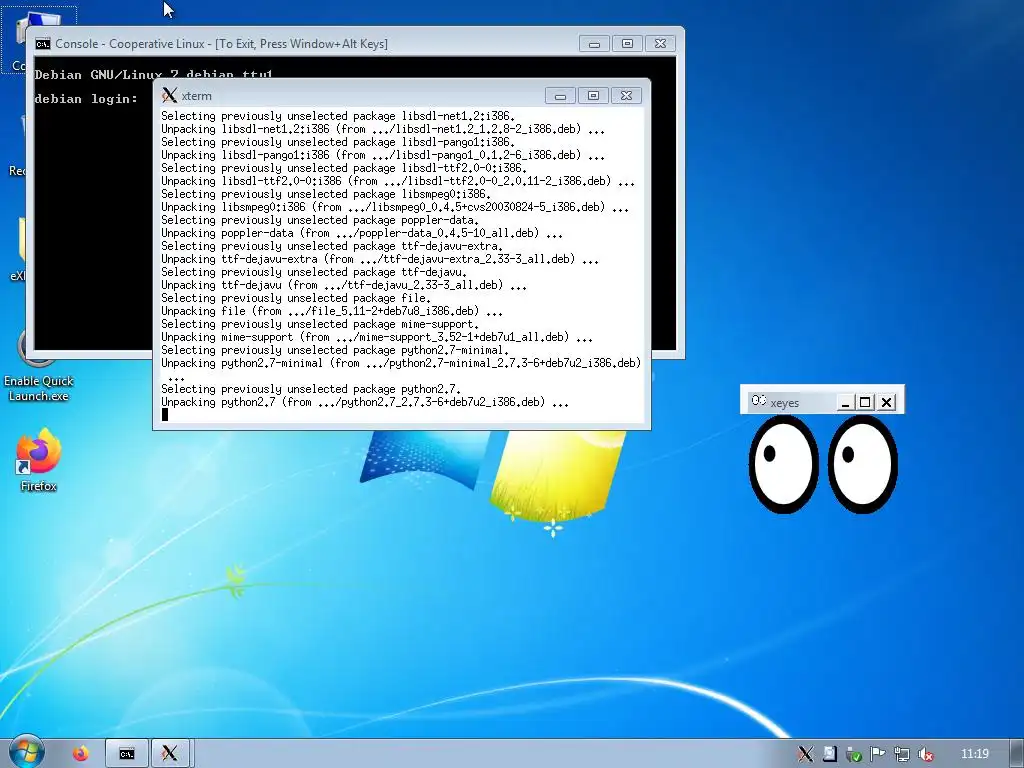Open the Safely Remove Hardware tray icon
The width and height of the screenshot is (1024, 768).
(853, 754)
